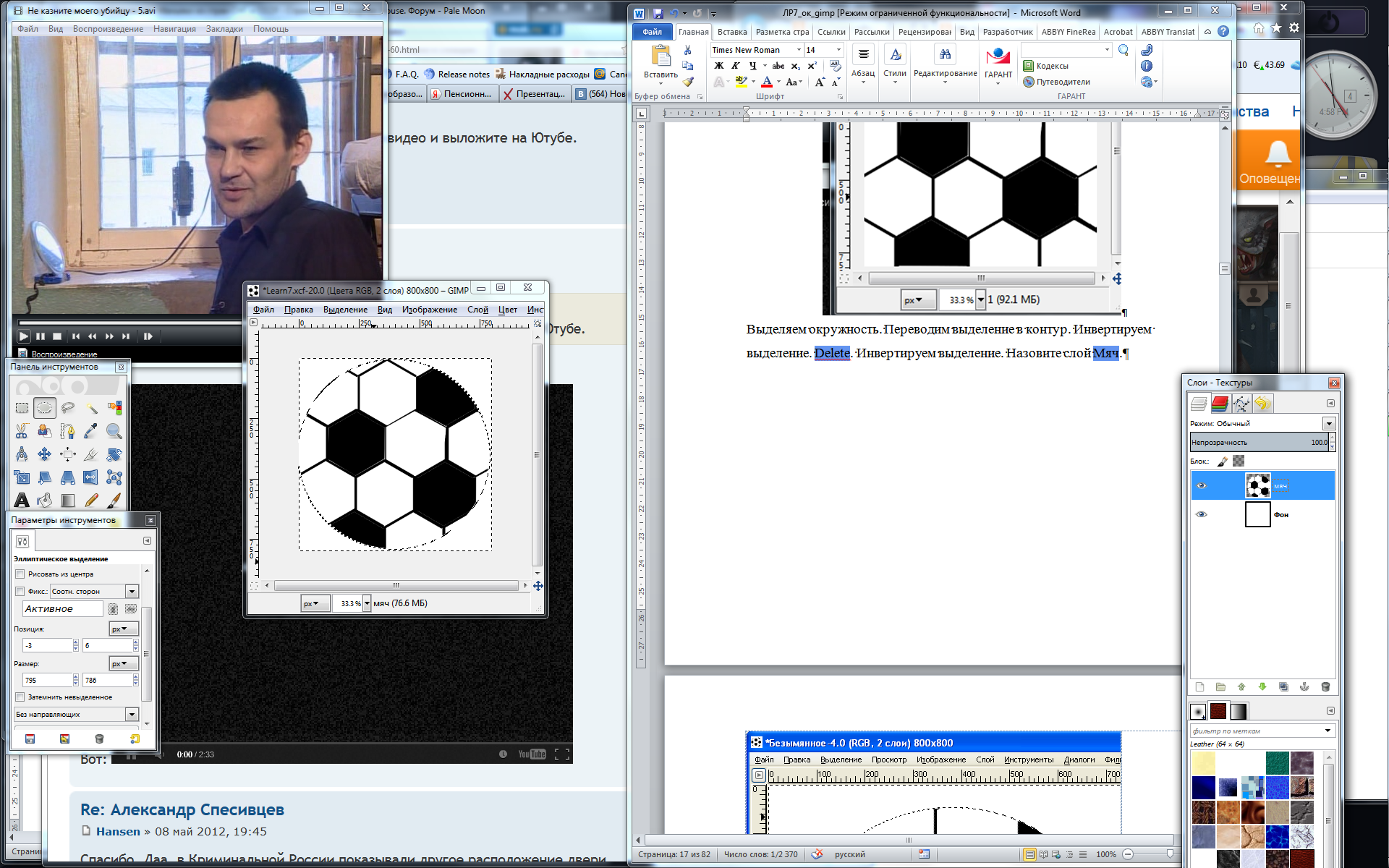This screenshot has height=868, width=1389.
Task: Pick the Fuzzy Select magic wand tool
Action: [91, 408]
